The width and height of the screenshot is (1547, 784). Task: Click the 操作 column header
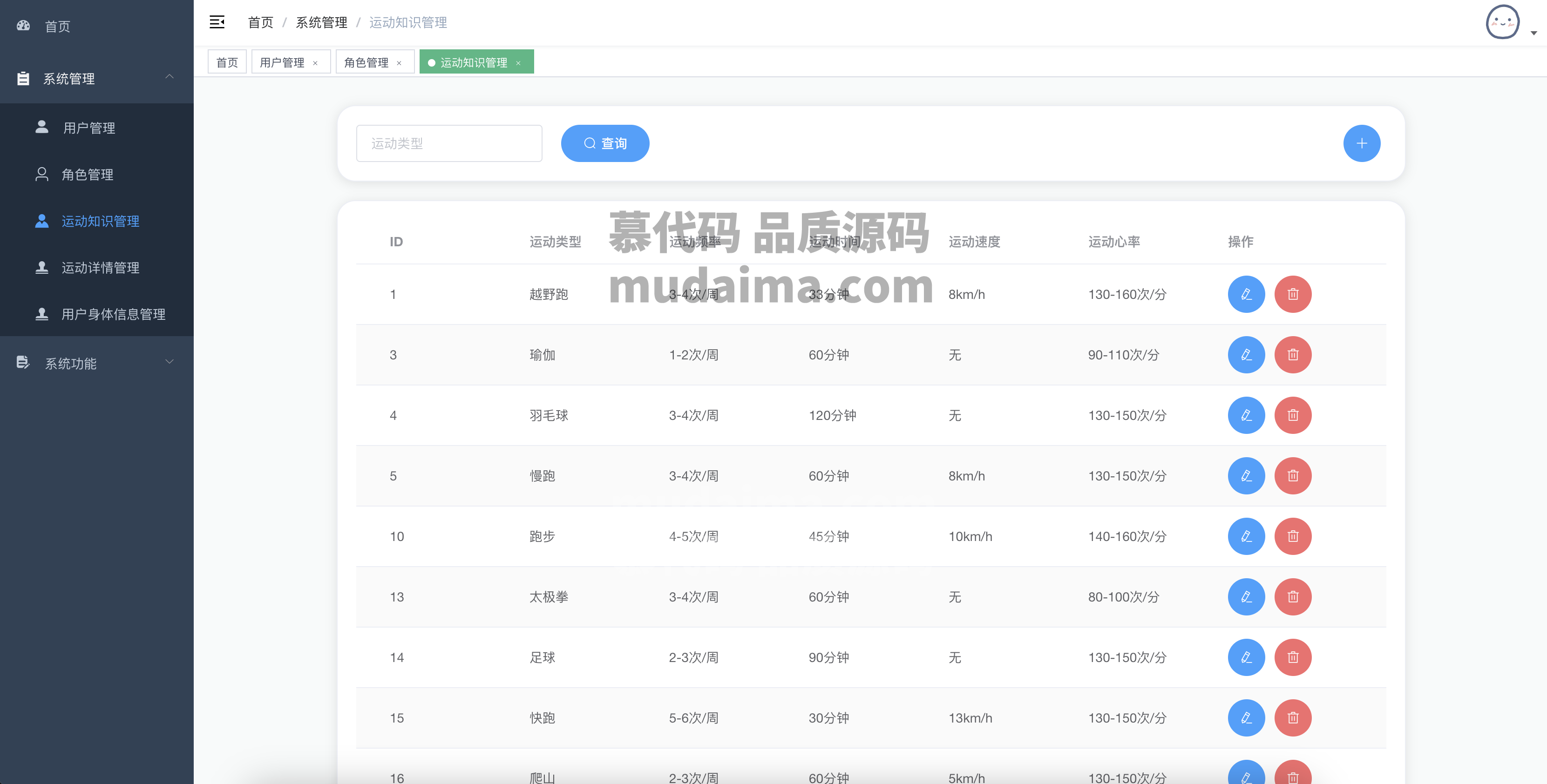[x=1240, y=241]
